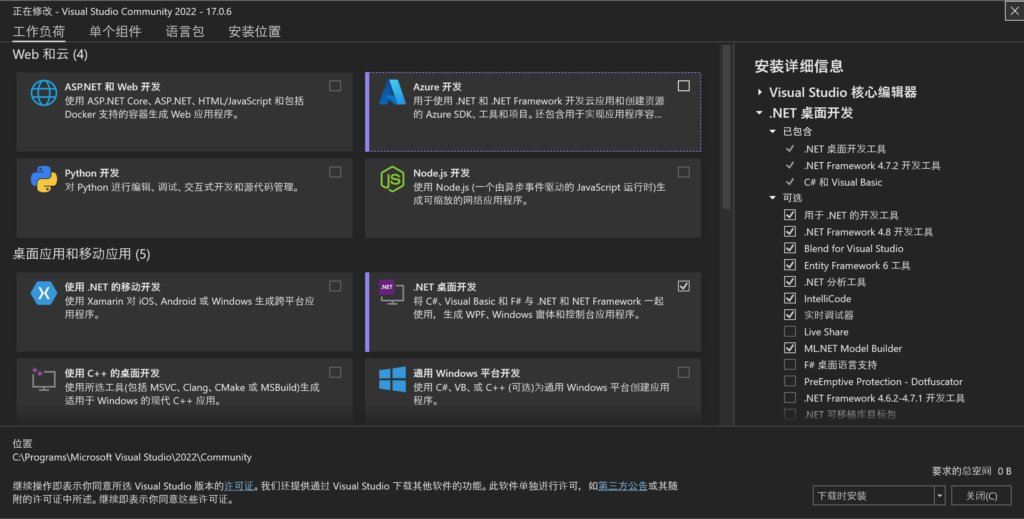Click the Node.js hexagon icon

[392, 179]
